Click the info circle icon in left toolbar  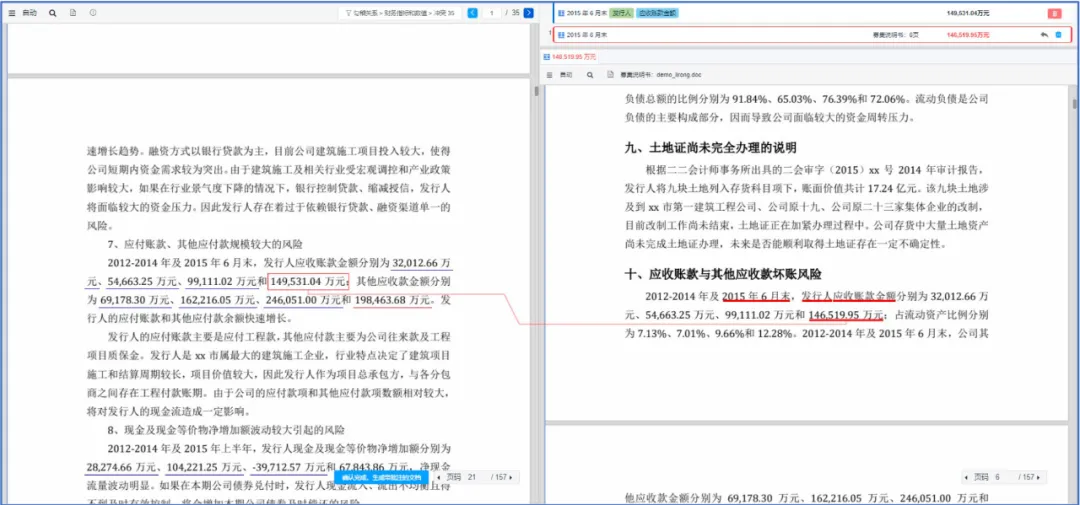[93, 13]
